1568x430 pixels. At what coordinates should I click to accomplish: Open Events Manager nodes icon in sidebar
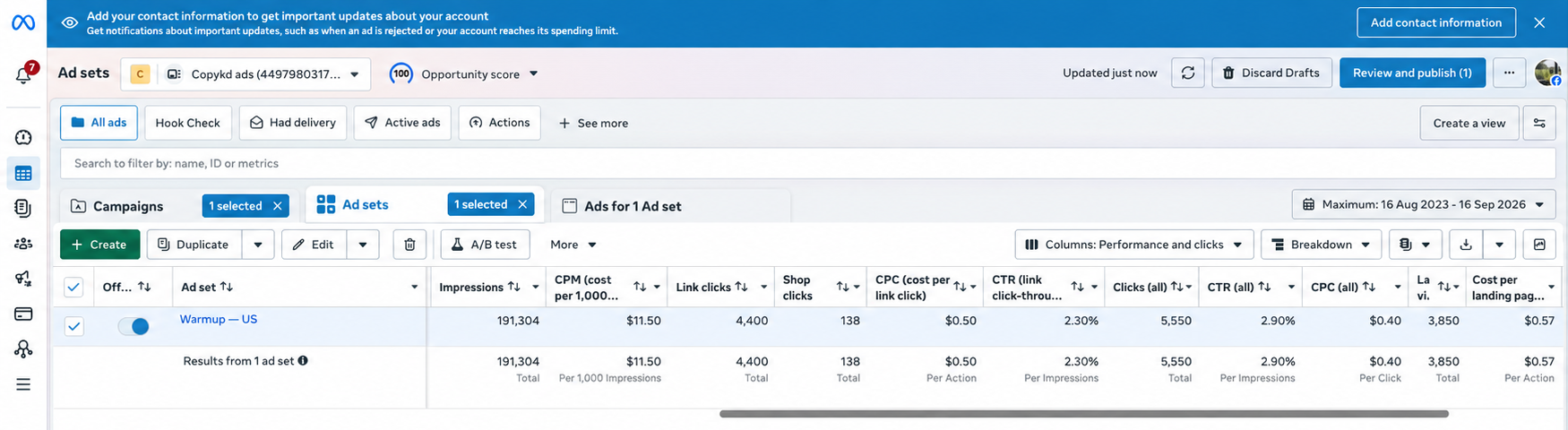[x=23, y=349]
